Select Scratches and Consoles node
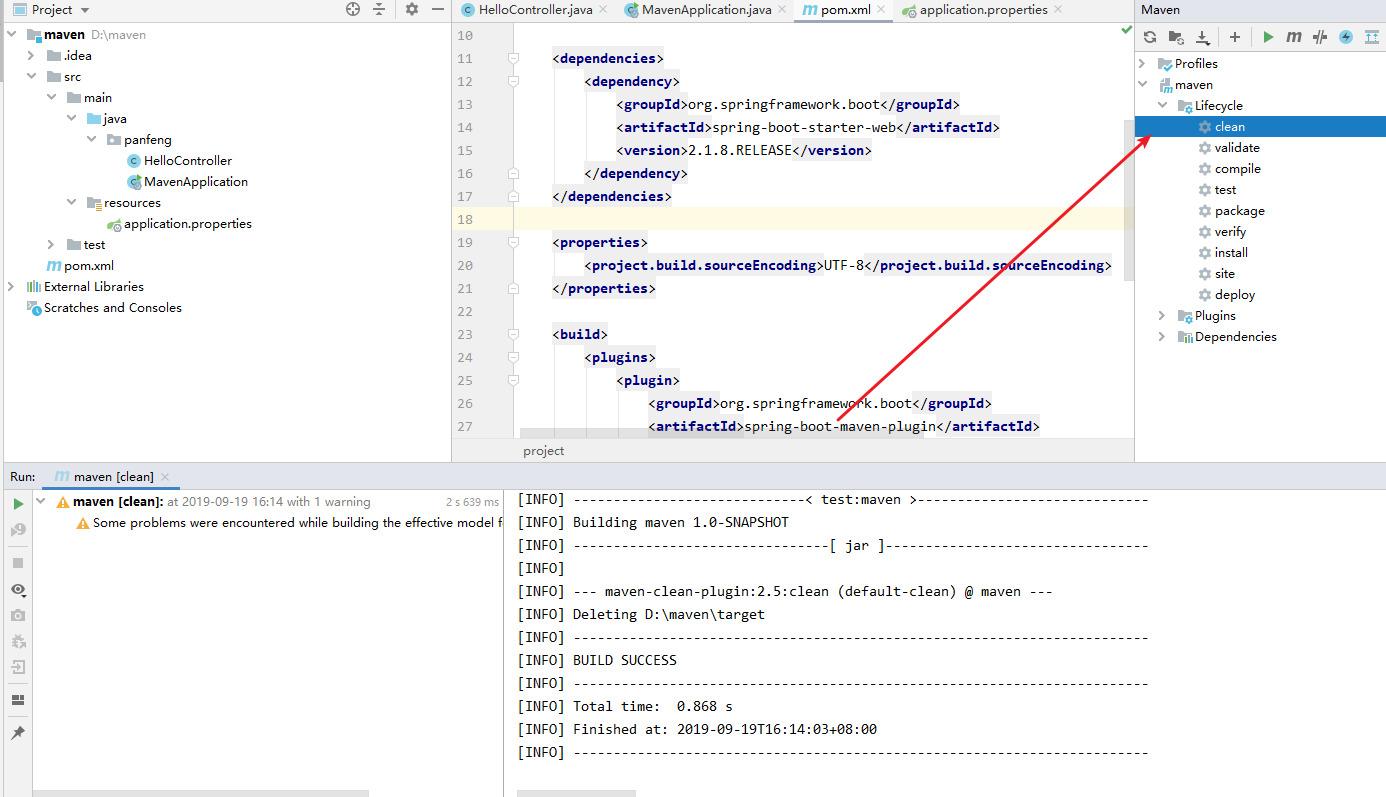Viewport: 1386px width, 797px height. tap(112, 308)
